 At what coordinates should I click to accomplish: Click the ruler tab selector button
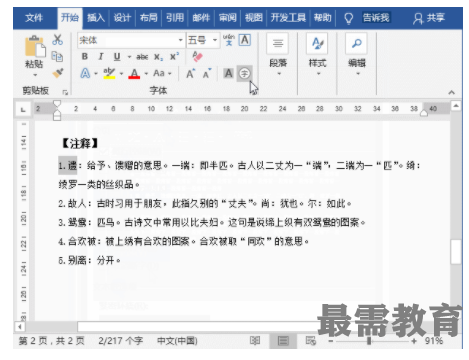[23, 109]
